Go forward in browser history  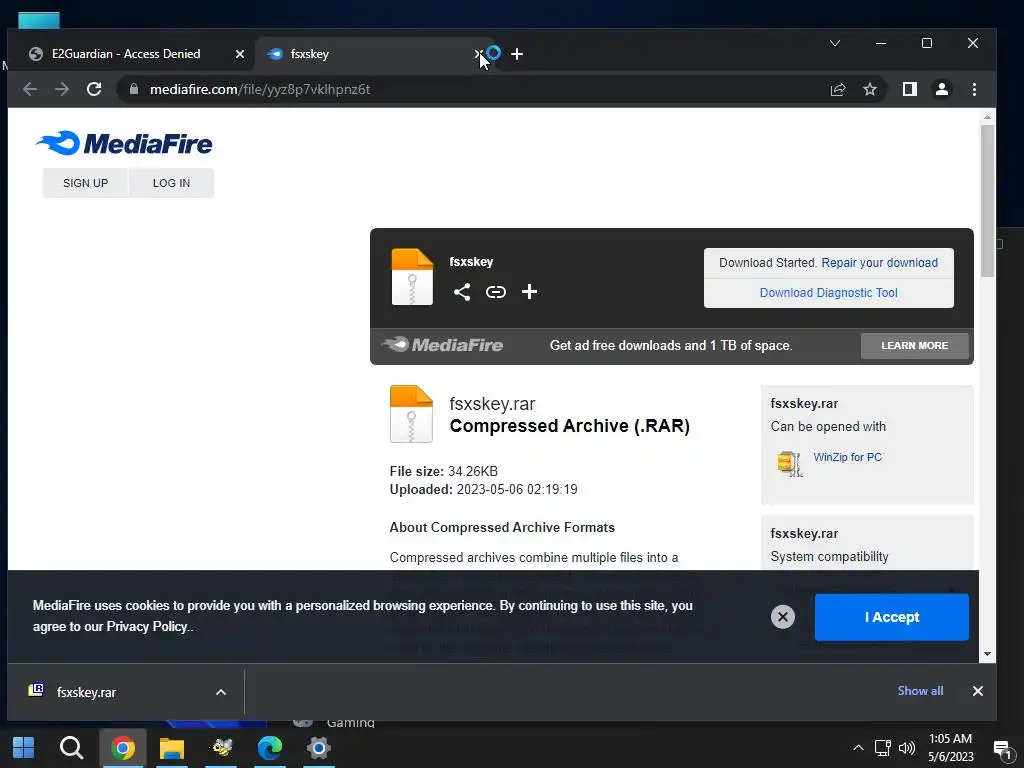tap(62, 89)
